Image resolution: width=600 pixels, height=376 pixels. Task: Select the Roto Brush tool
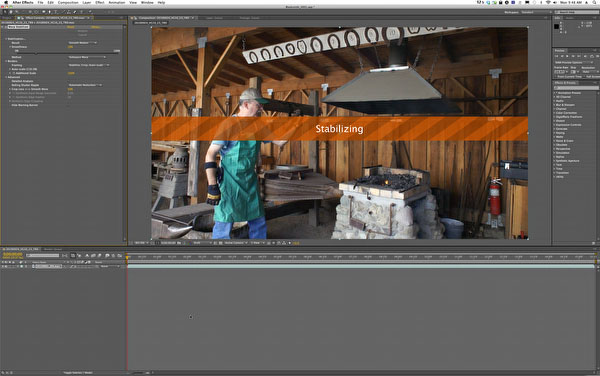pos(82,12)
